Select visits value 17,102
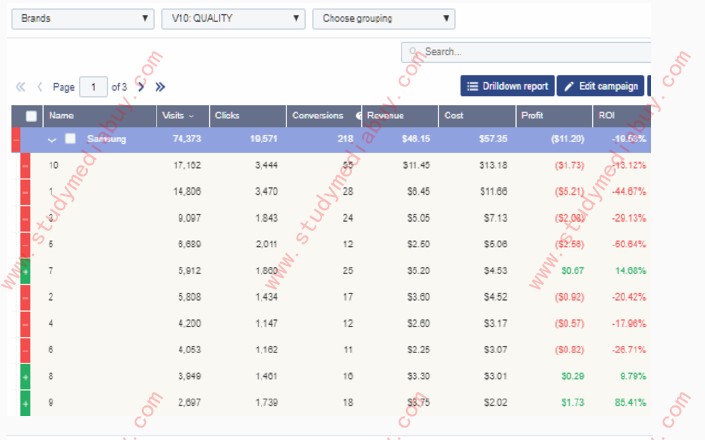This screenshot has height=440, width=705. (x=187, y=165)
